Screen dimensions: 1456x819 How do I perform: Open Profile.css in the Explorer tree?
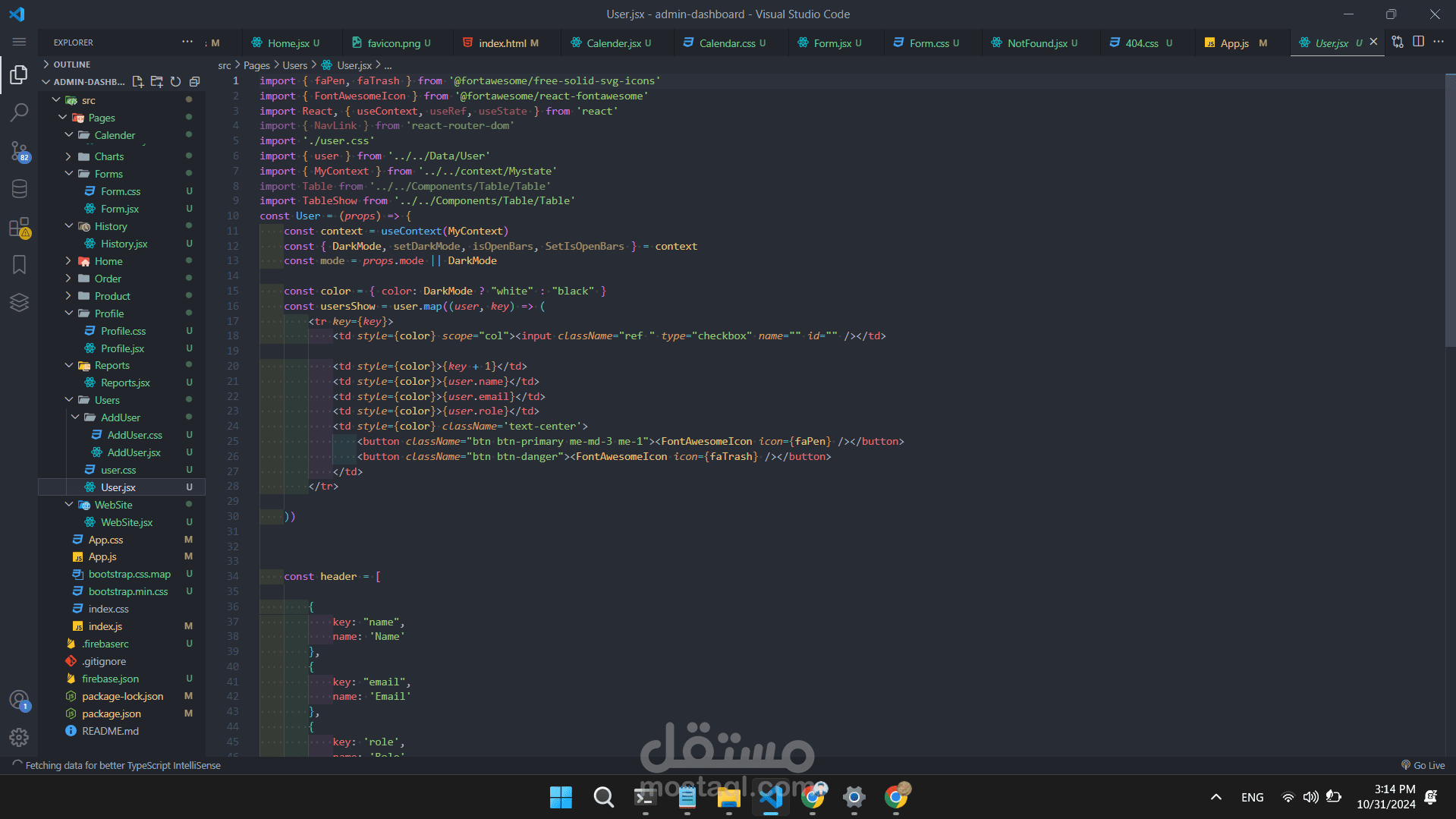pos(124,331)
